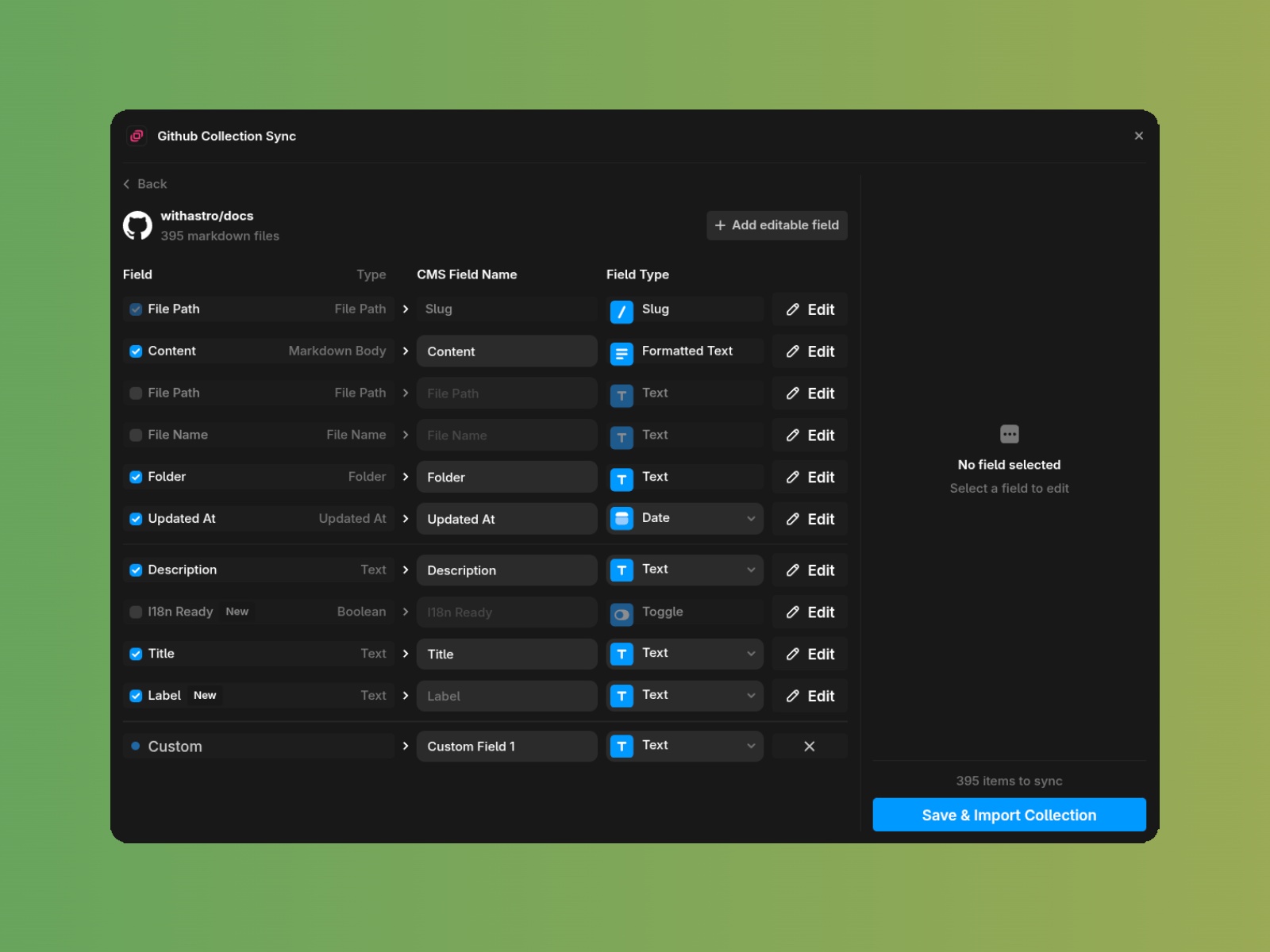
Task: Enable the I18n Ready checkbox
Action: (136, 612)
